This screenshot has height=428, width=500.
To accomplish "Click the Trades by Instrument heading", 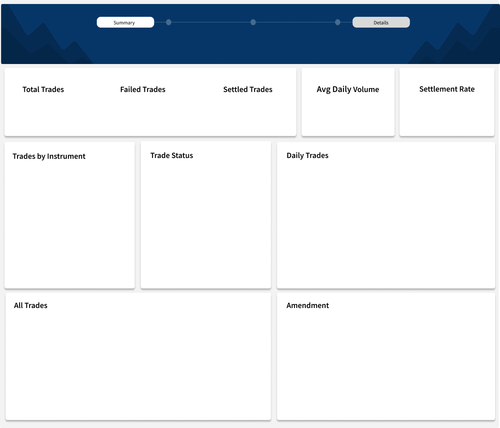I will 49,156.
